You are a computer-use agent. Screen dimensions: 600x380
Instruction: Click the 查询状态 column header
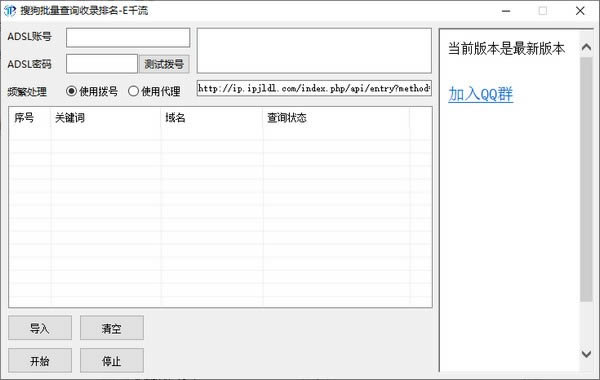336,118
